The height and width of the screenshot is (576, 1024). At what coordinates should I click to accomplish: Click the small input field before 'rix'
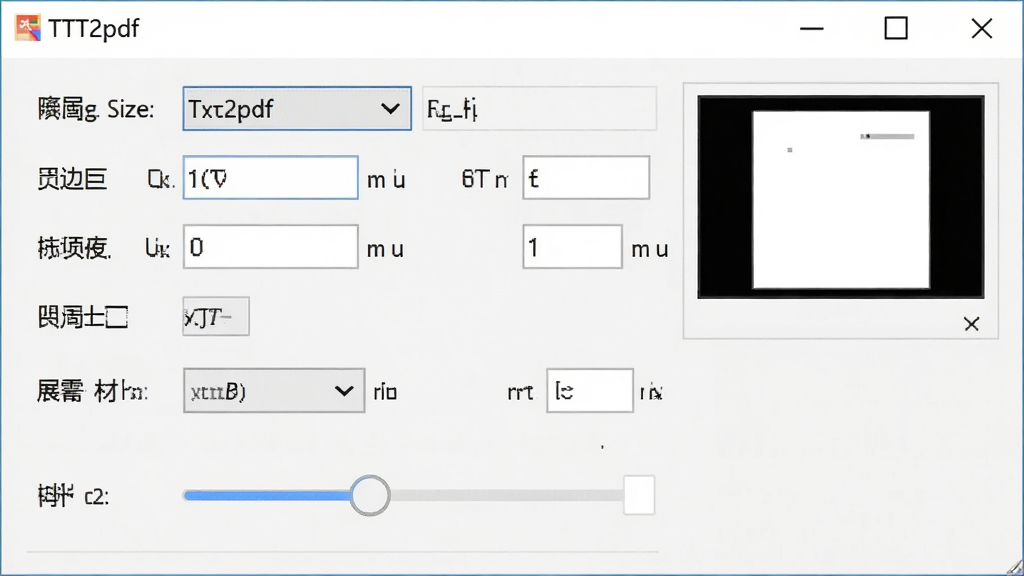[x=590, y=391]
